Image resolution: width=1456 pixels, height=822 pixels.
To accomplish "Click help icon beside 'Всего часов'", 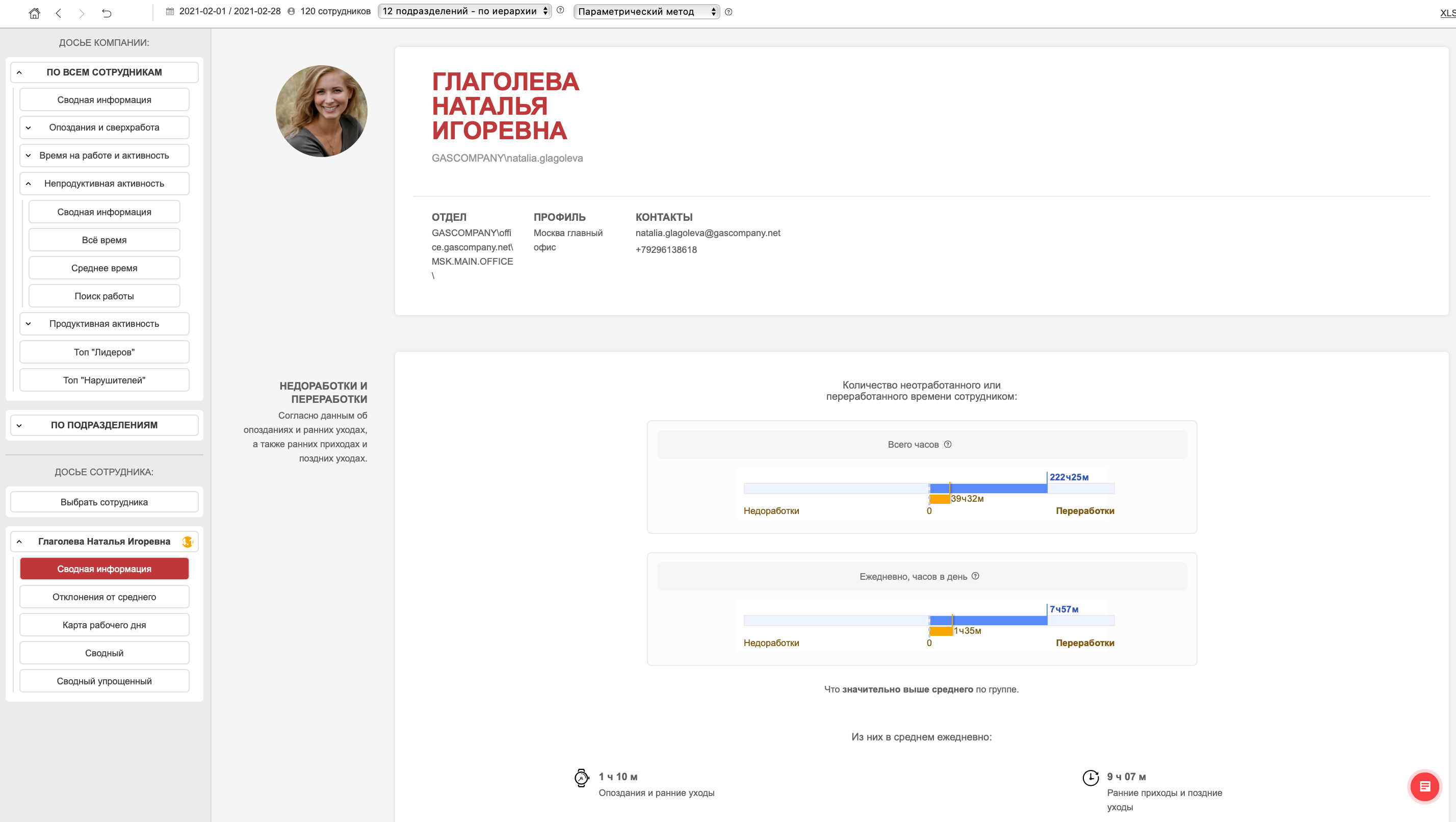I will (948, 444).
